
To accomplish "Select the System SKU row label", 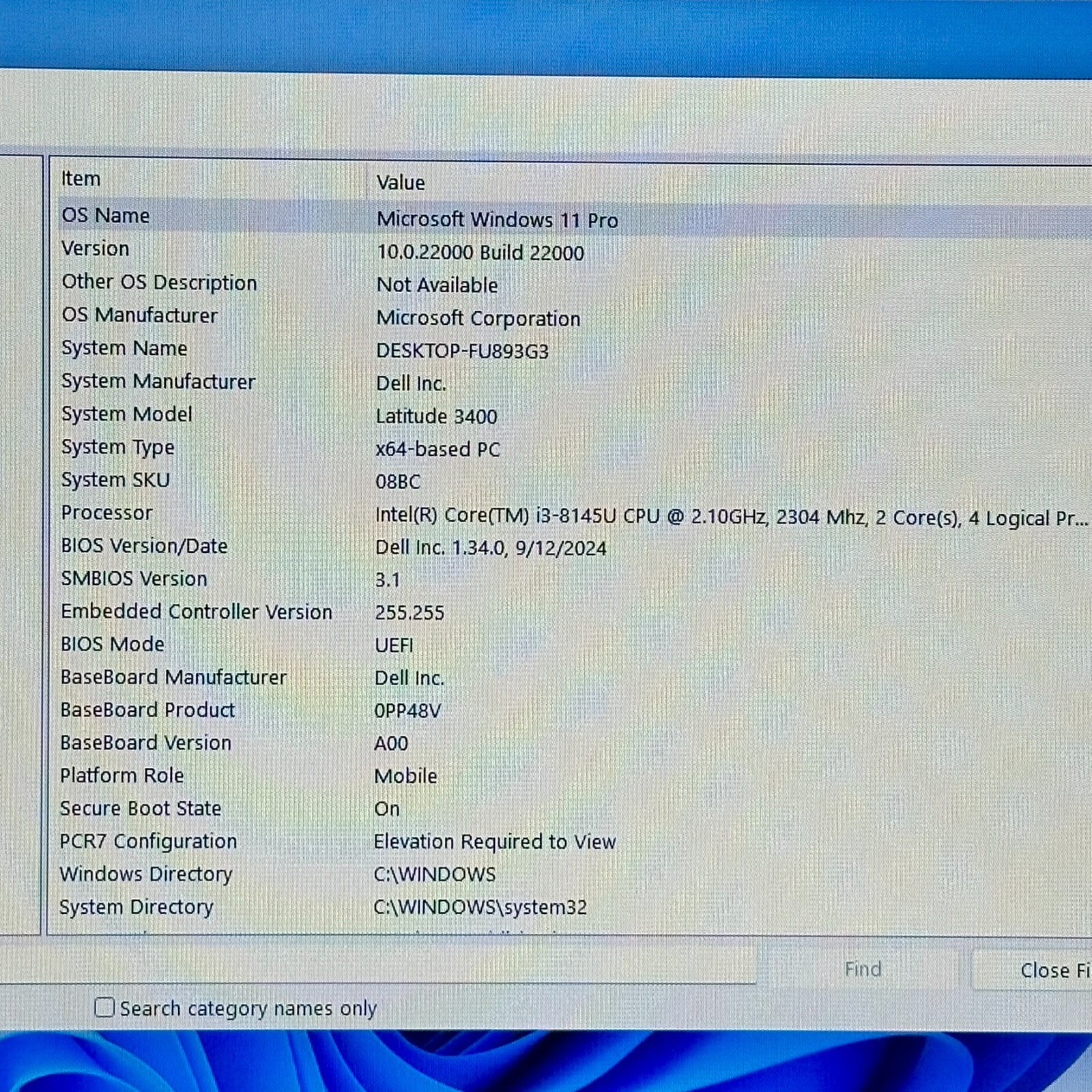I will pyautogui.click(x=115, y=480).
